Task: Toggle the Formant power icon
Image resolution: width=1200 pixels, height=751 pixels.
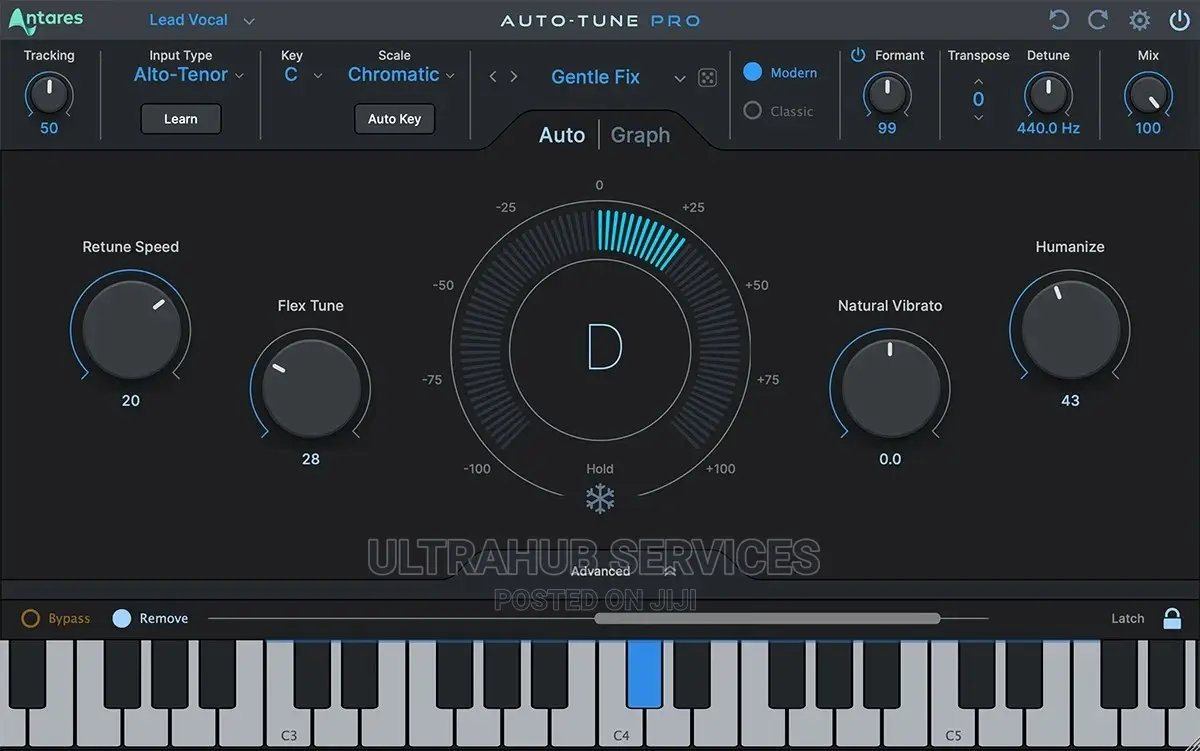Action: pos(858,55)
